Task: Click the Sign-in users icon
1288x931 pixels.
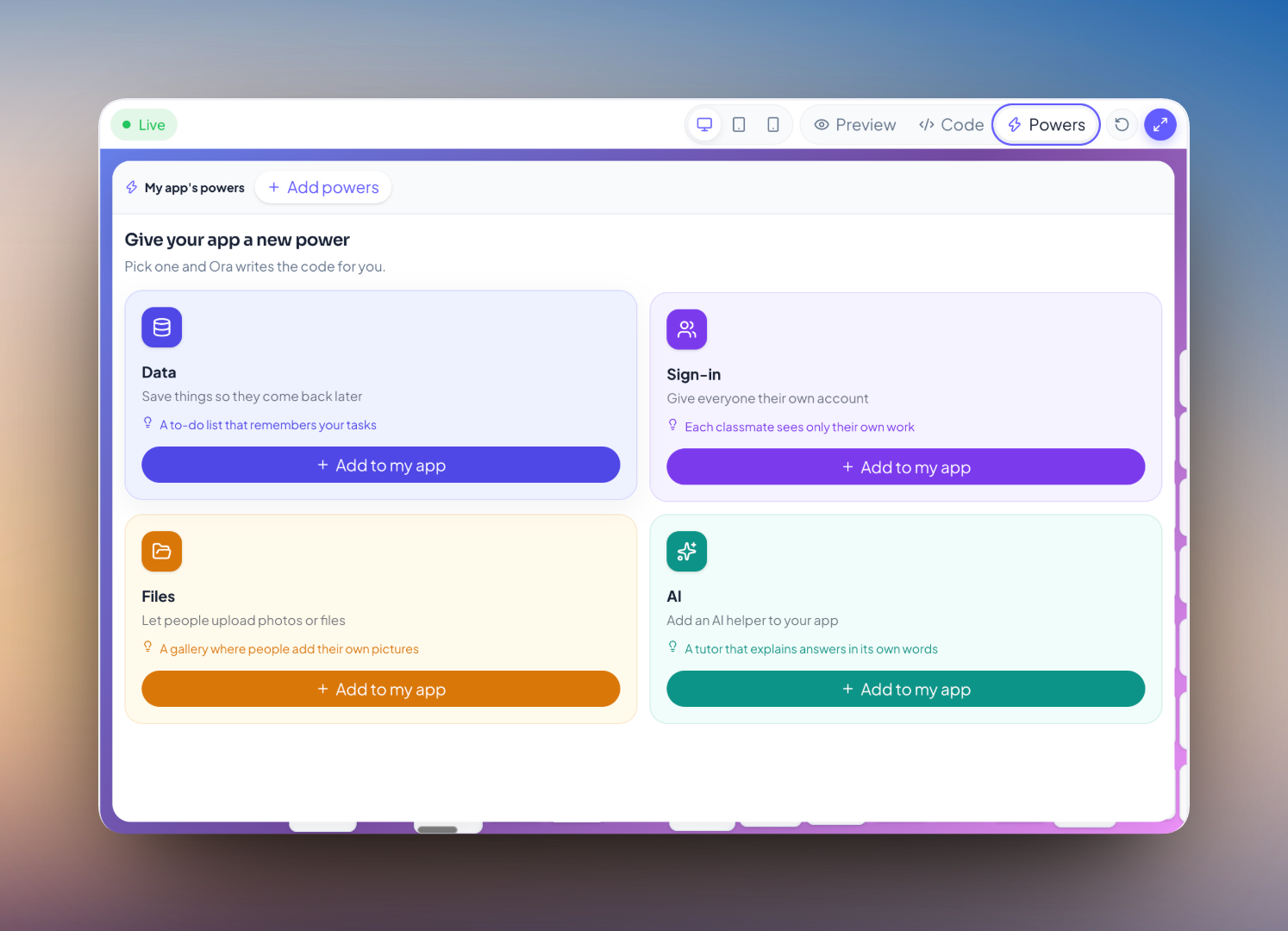Action: click(x=687, y=329)
